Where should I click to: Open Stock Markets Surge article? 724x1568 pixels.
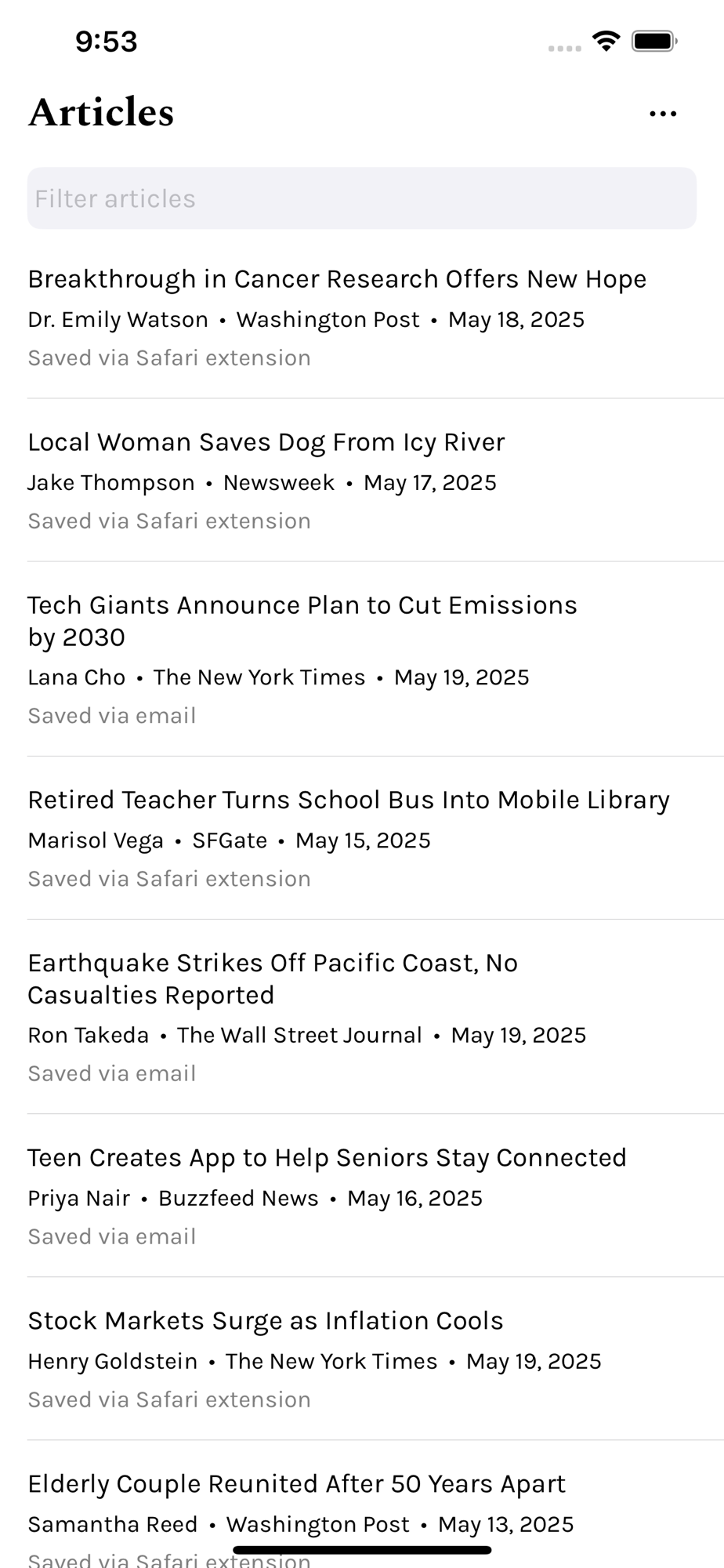pyautogui.click(x=362, y=1359)
